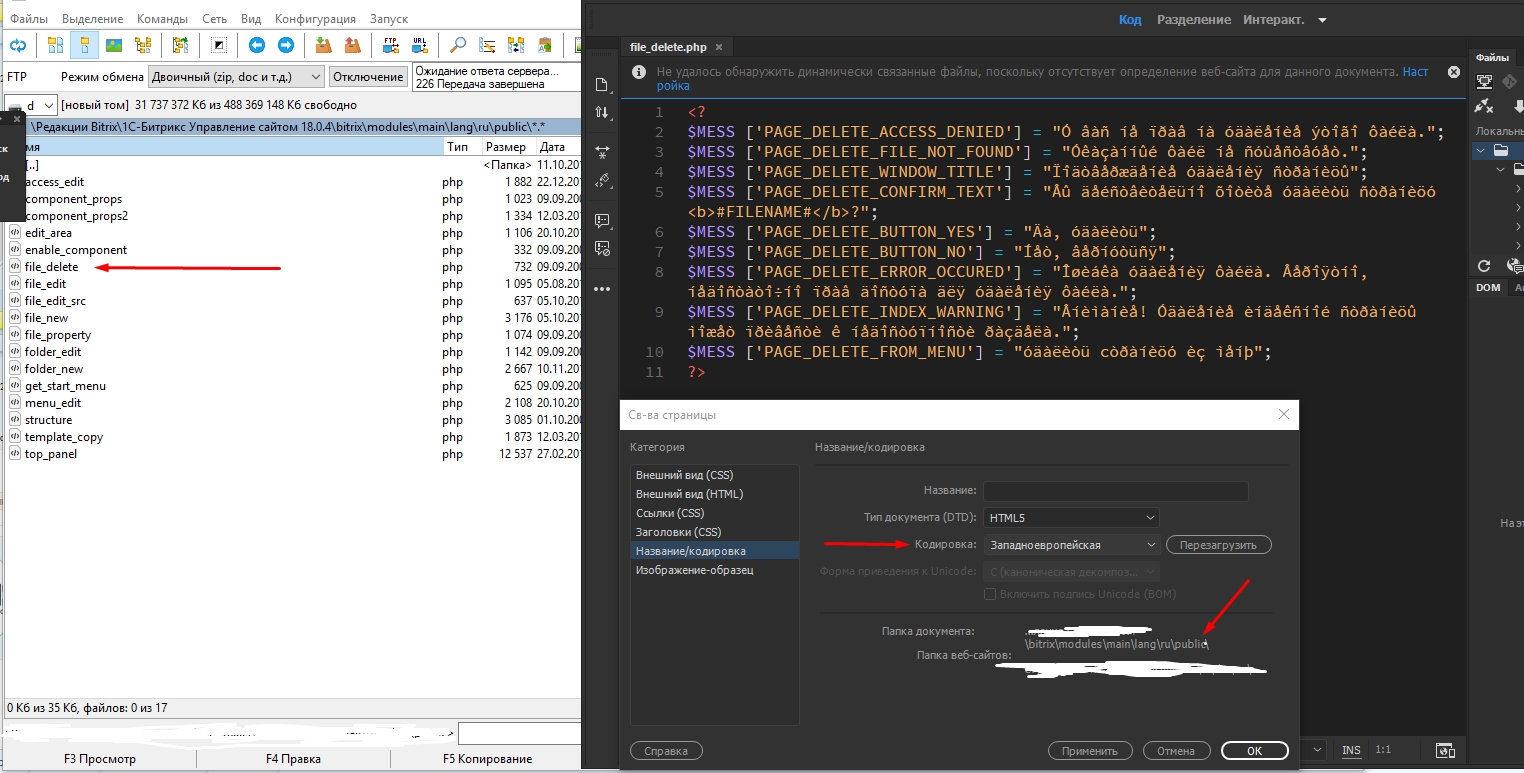Click the 'F3 Просмотр' button
The image size is (1524, 773).
99,759
